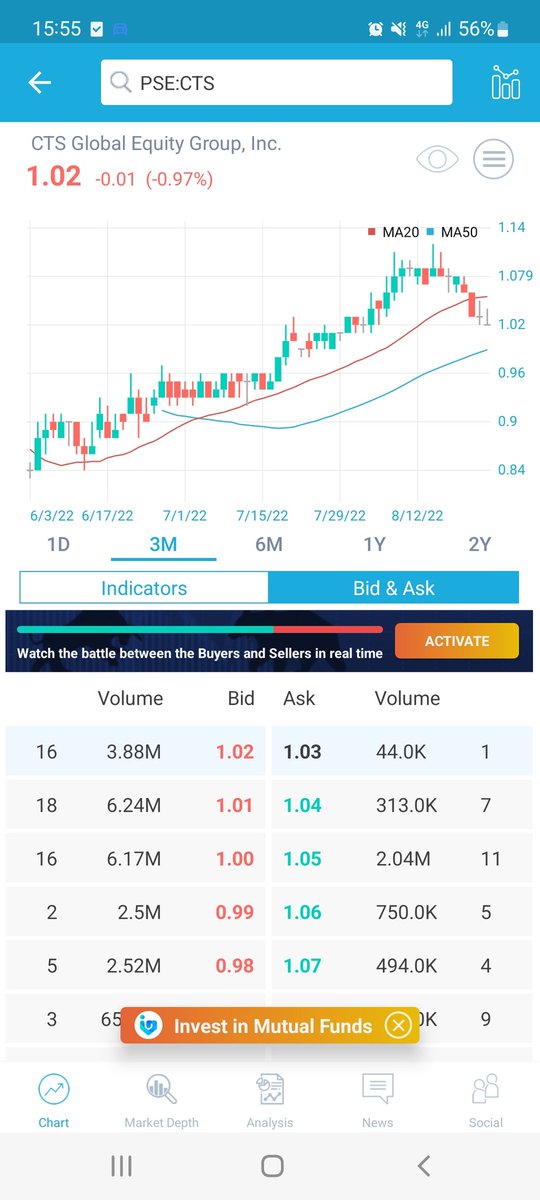Viewport: 540px width, 1200px height.
Task: Tap the muted sound status icon
Action: click(x=400, y=29)
